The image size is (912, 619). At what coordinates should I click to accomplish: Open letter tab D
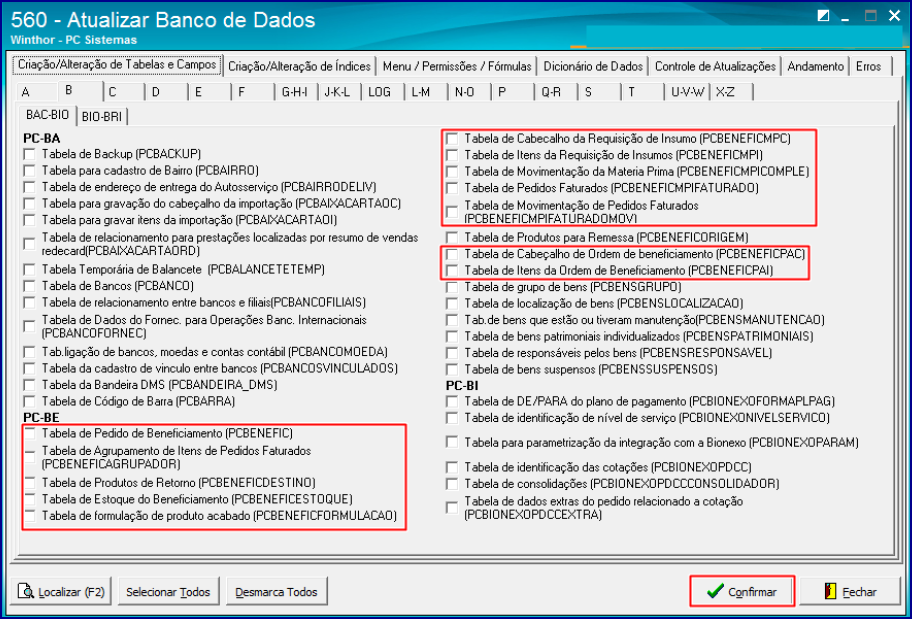168,92
